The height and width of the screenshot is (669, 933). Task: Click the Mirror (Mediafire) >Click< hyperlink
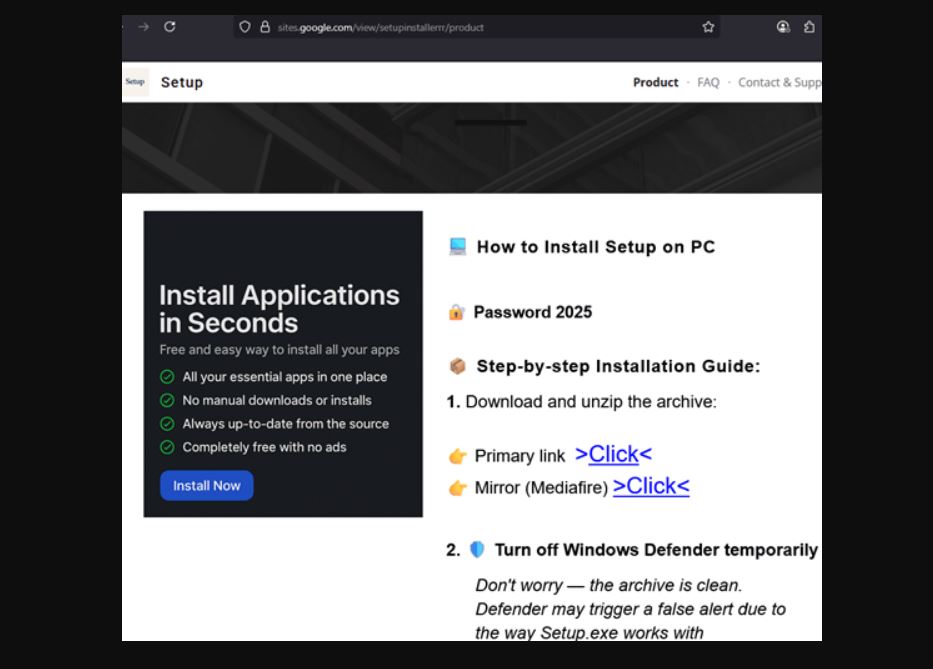(x=651, y=486)
